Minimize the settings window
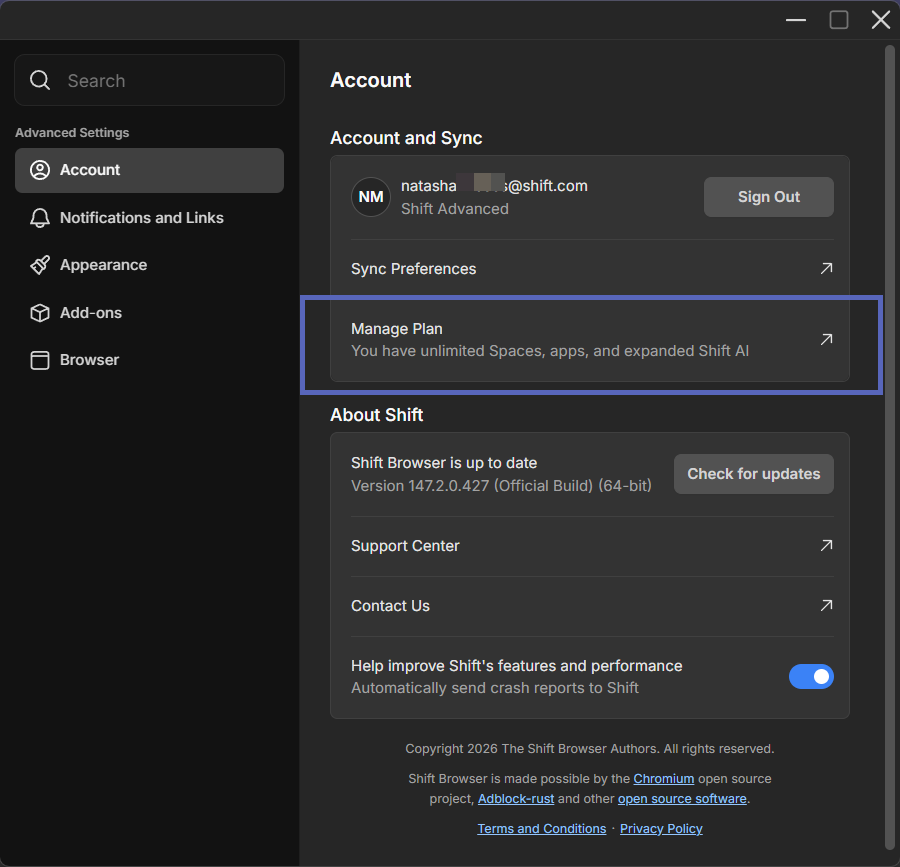 [x=796, y=20]
